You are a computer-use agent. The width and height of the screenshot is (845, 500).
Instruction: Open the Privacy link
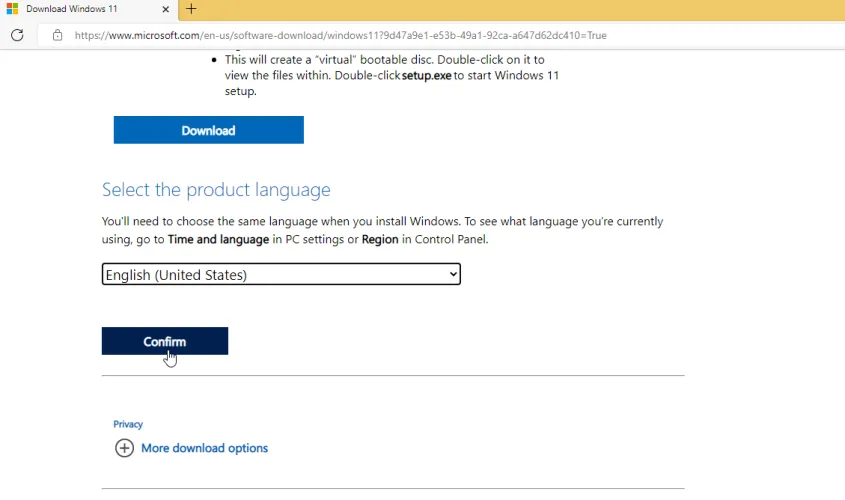(x=128, y=424)
